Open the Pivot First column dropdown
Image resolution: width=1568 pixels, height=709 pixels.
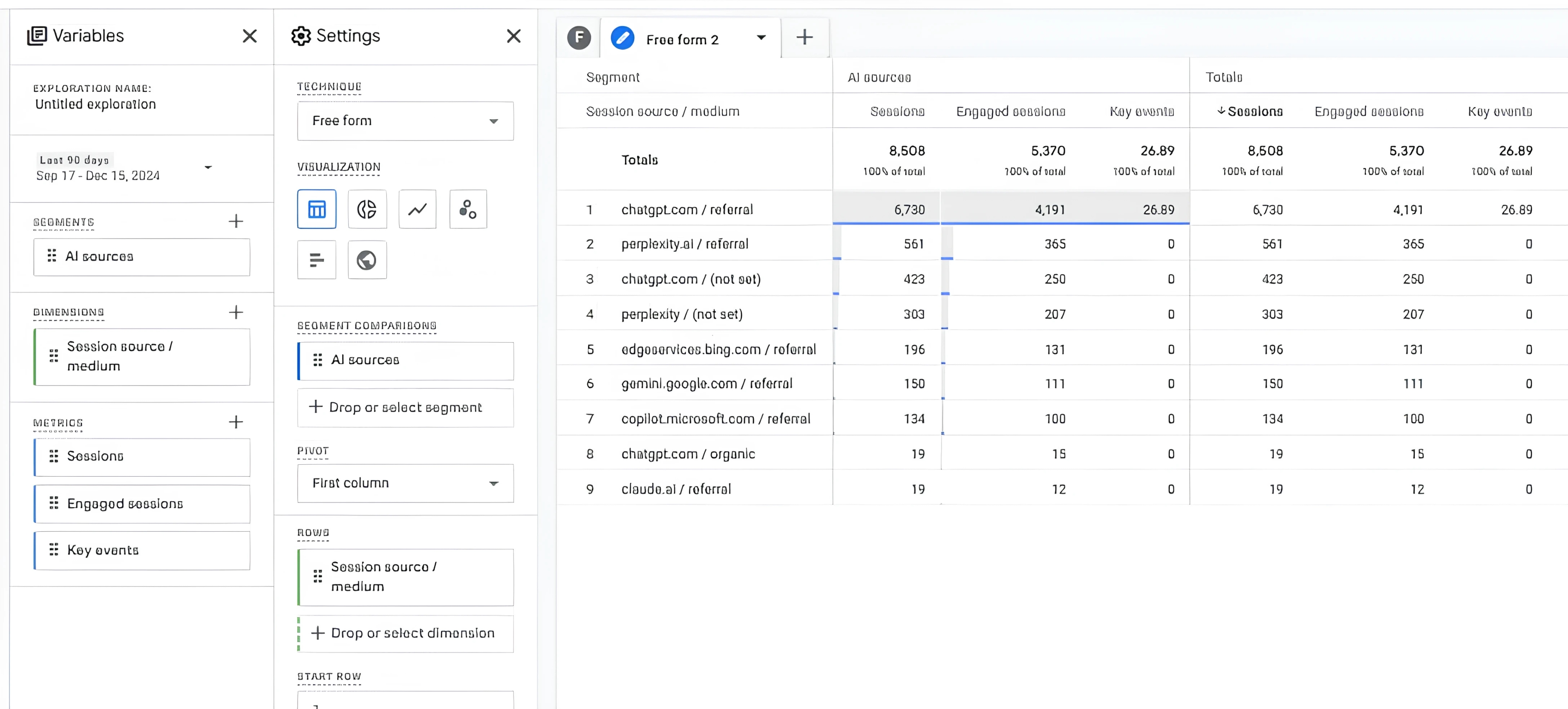[405, 483]
